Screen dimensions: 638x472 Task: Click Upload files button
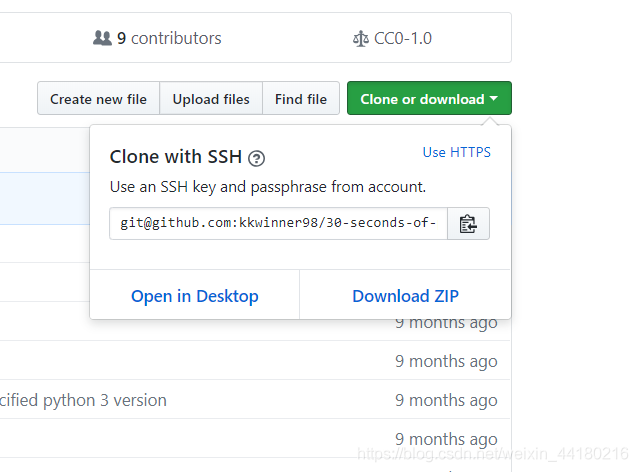211,98
